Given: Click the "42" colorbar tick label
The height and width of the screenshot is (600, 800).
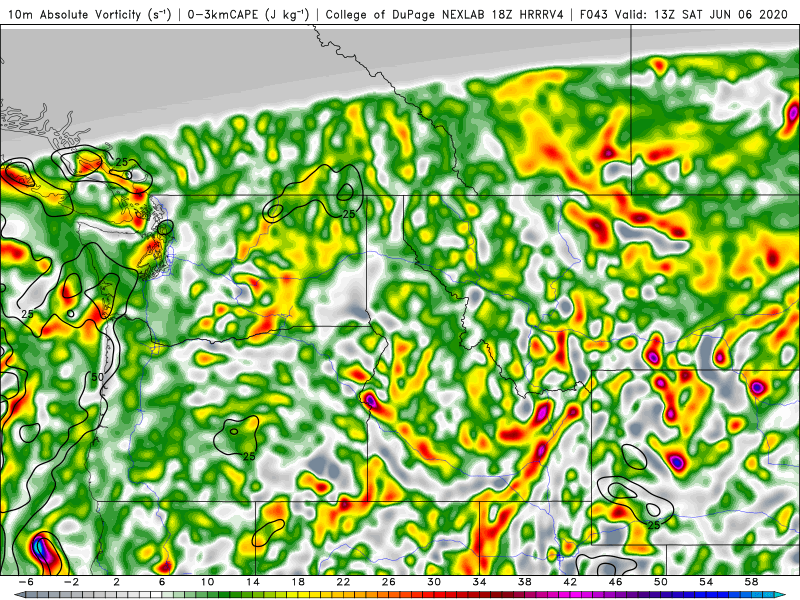Looking at the screenshot, I should 570,582.
